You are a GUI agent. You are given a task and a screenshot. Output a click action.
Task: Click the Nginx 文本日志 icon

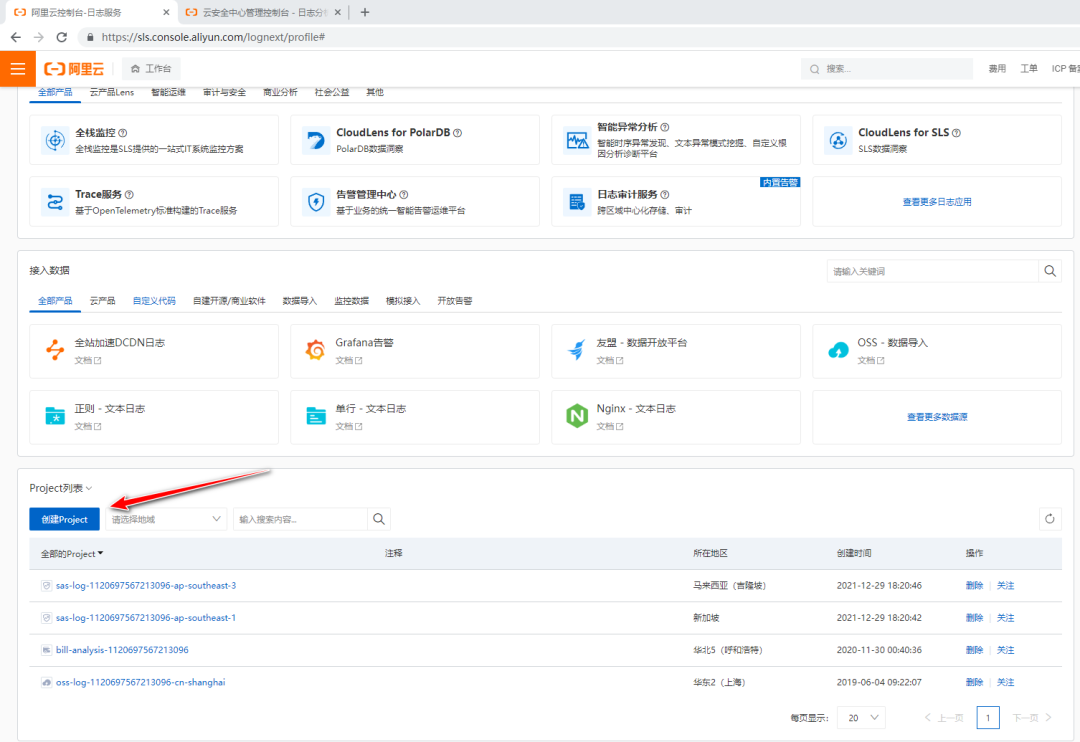click(577, 416)
